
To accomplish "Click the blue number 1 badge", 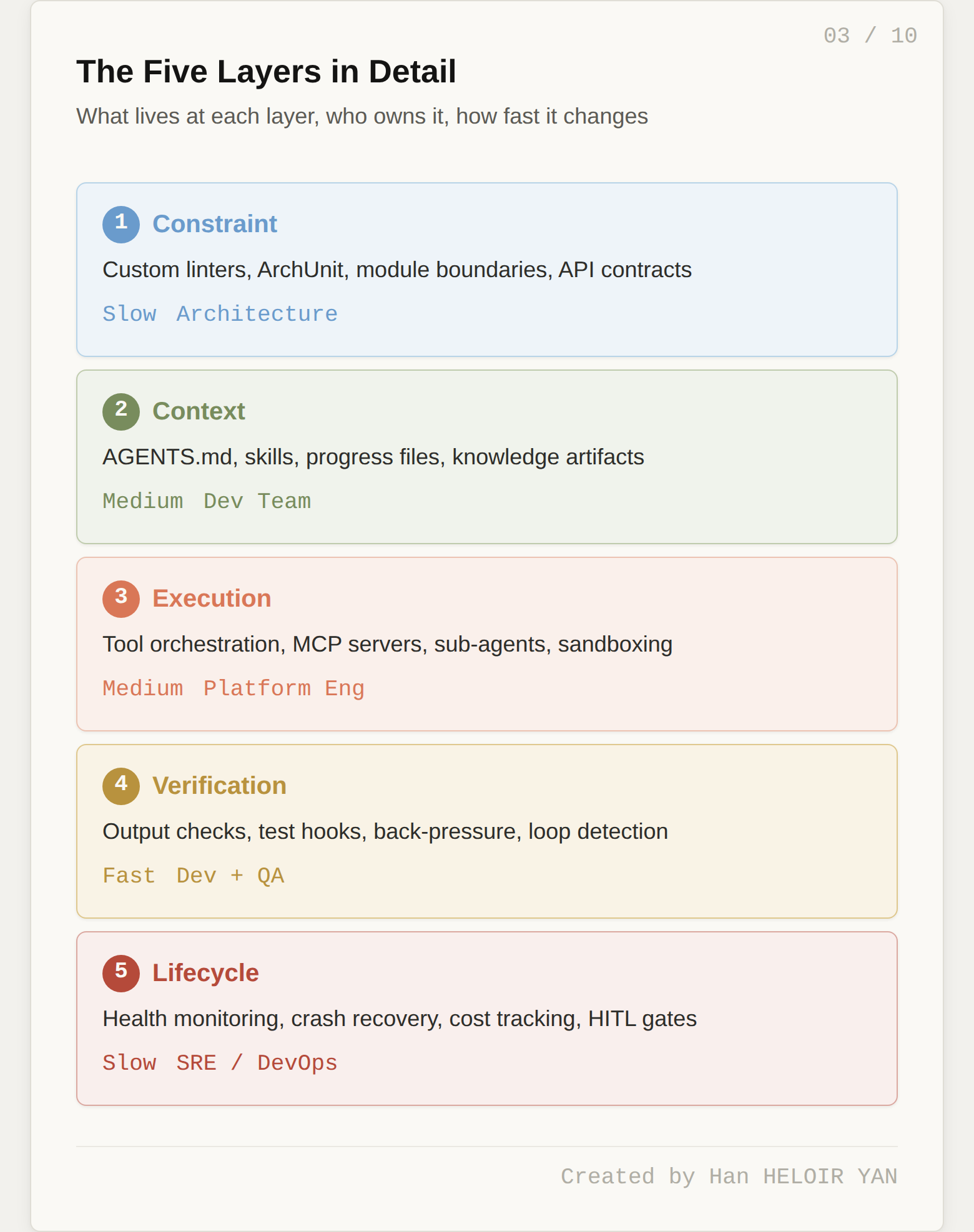I will coord(121,224).
